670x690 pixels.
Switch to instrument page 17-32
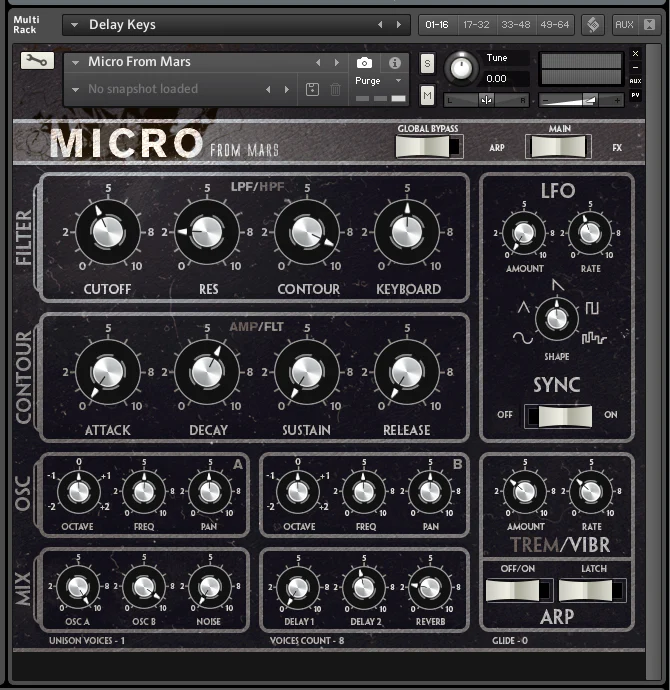pos(476,25)
